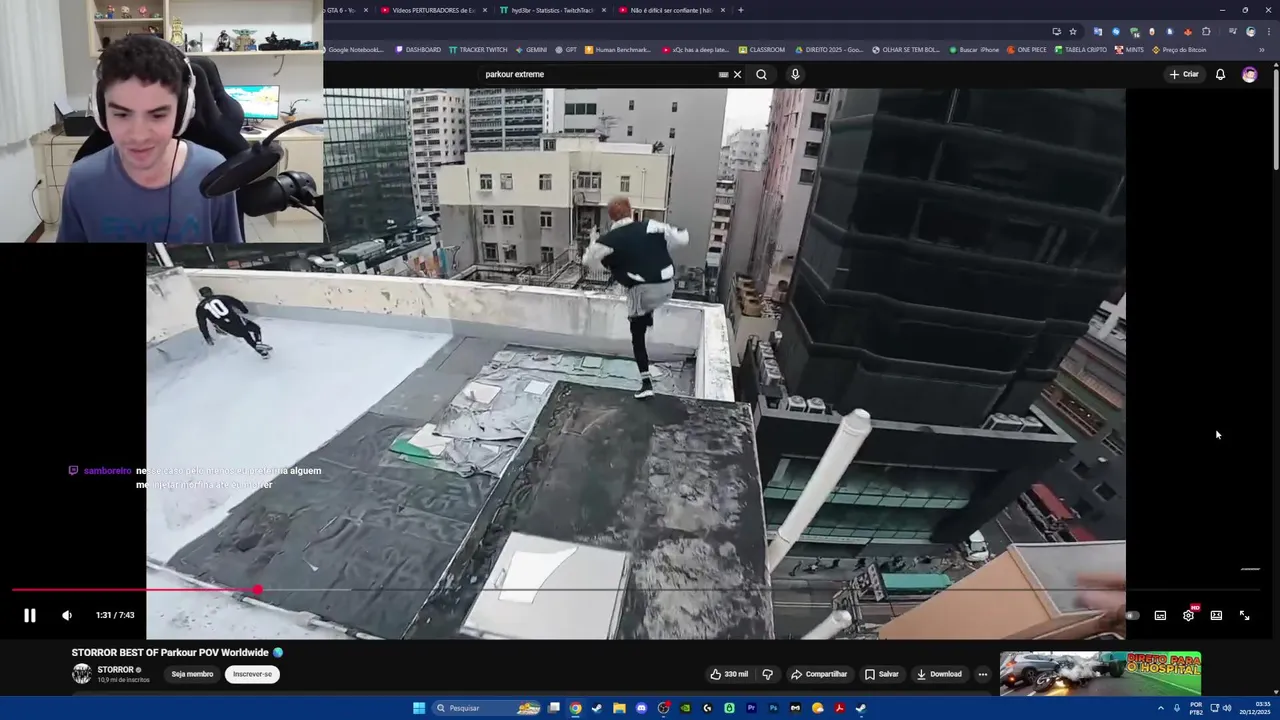Pause the video playback

30,615
